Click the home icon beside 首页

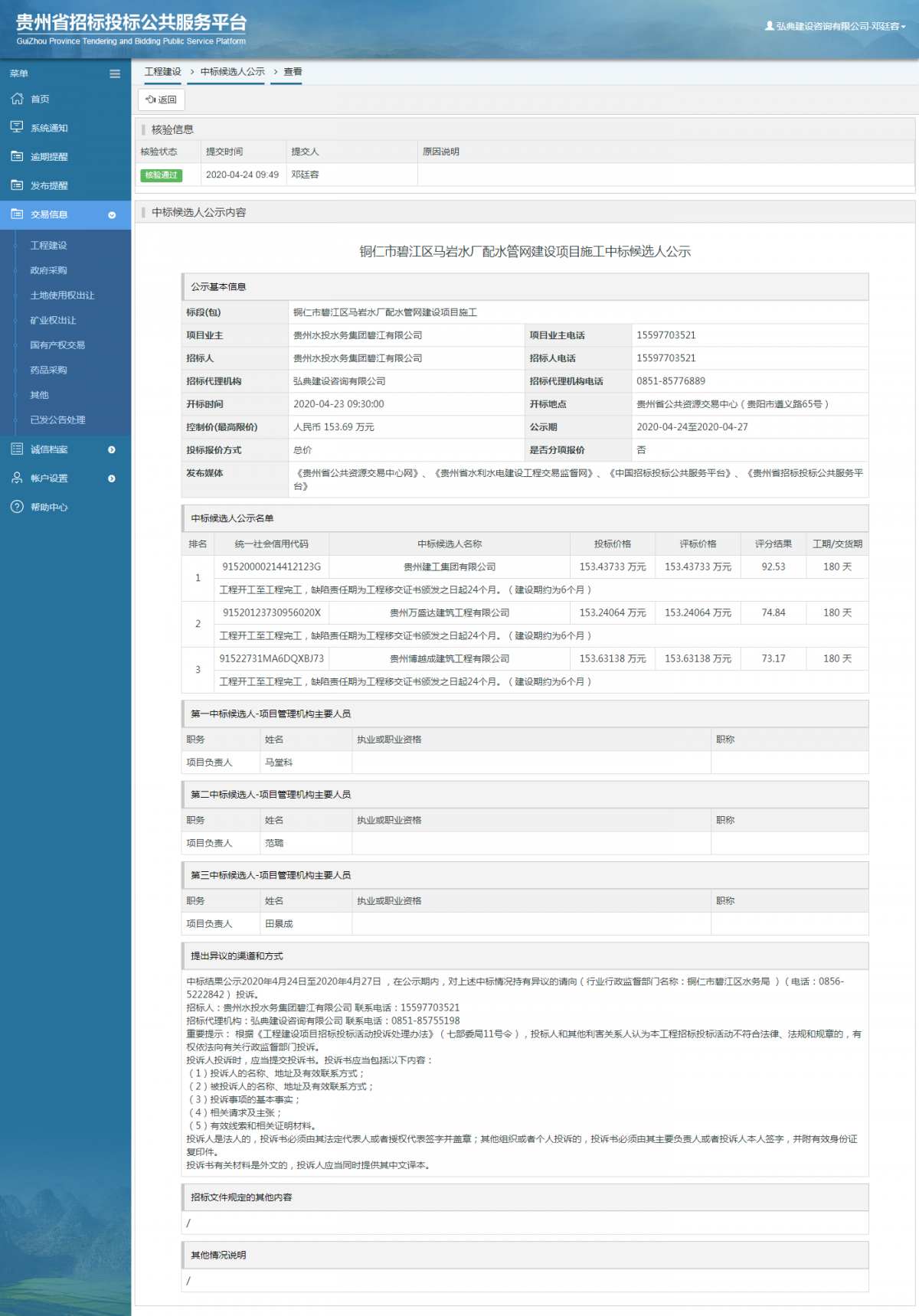pyautogui.click(x=17, y=99)
